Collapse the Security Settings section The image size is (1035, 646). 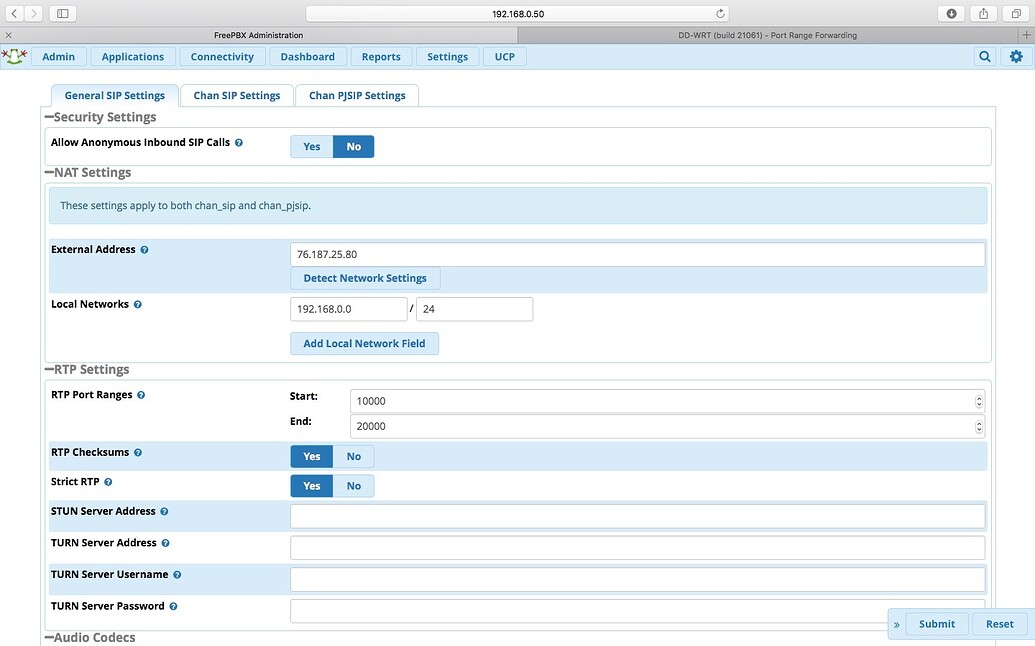49,116
